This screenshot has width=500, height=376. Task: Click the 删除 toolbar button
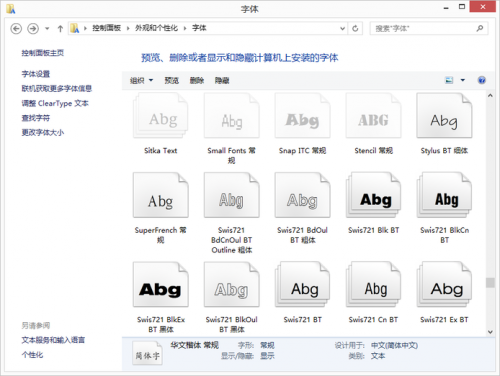pos(197,80)
